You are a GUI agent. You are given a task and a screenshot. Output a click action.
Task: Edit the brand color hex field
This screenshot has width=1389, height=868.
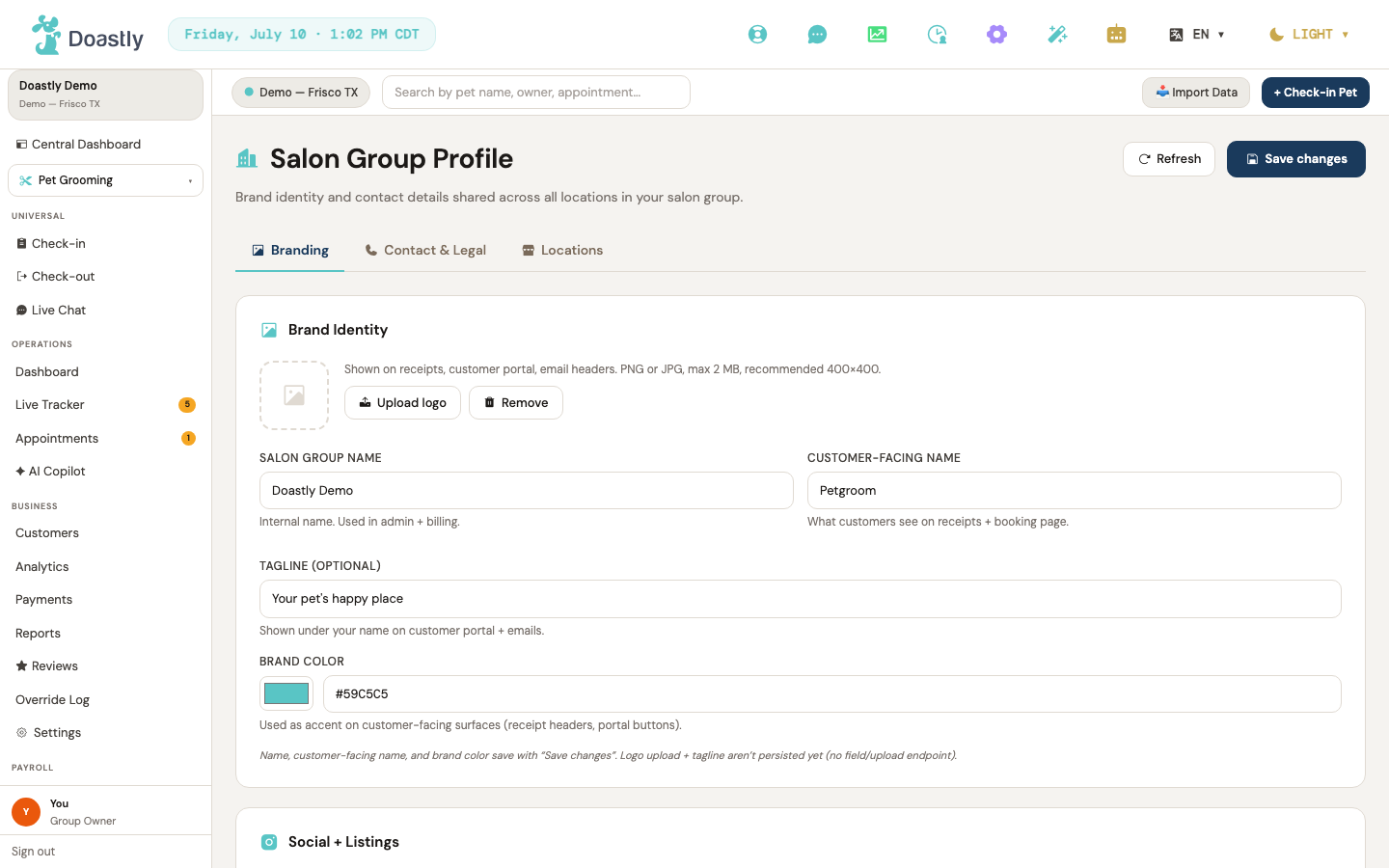832,694
